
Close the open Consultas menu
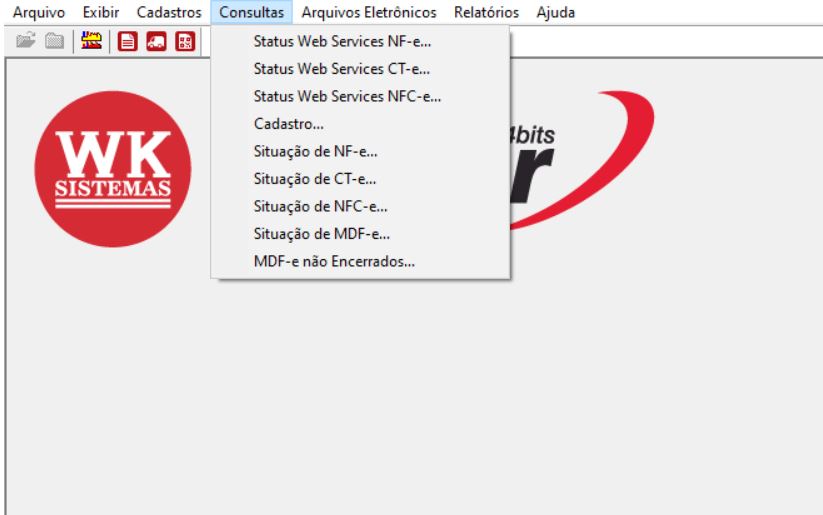(x=251, y=12)
